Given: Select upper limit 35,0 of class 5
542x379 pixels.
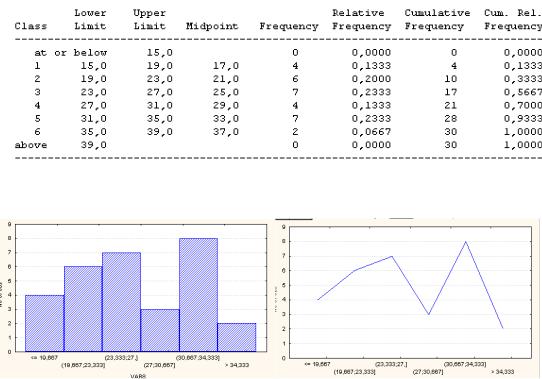Looking at the screenshot, I should 159,119.
